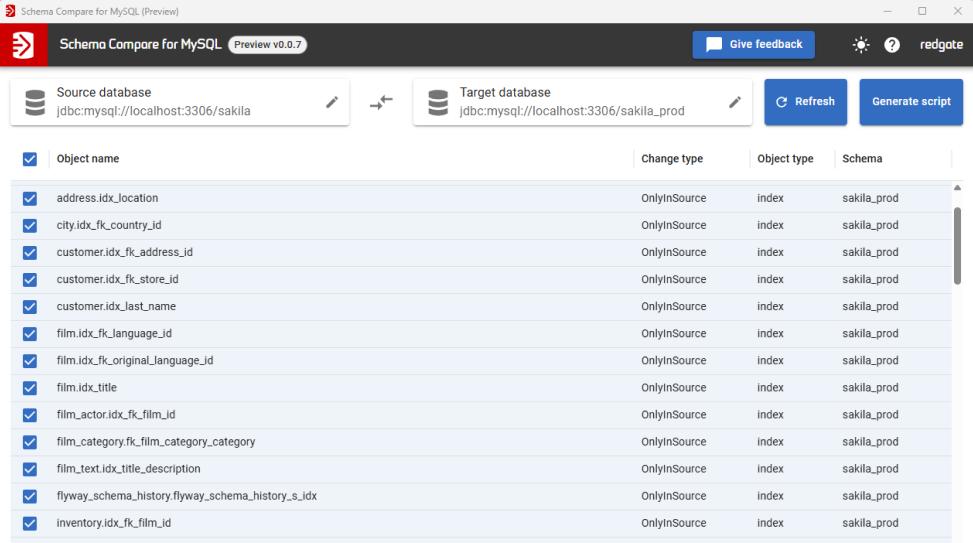973x543 pixels.
Task: Select film_actor.idx_fk_film_id object name
Action: (115, 415)
